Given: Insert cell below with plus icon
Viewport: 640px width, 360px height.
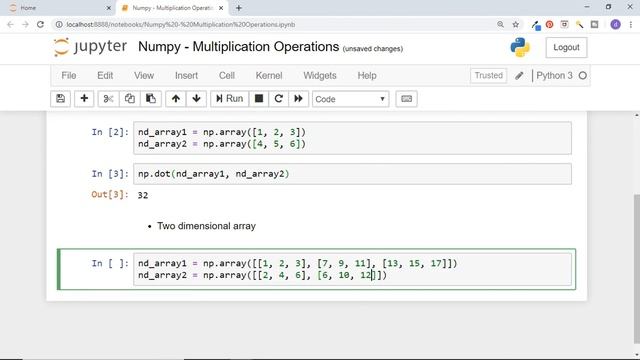Looking at the screenshot, I should 84,99.
